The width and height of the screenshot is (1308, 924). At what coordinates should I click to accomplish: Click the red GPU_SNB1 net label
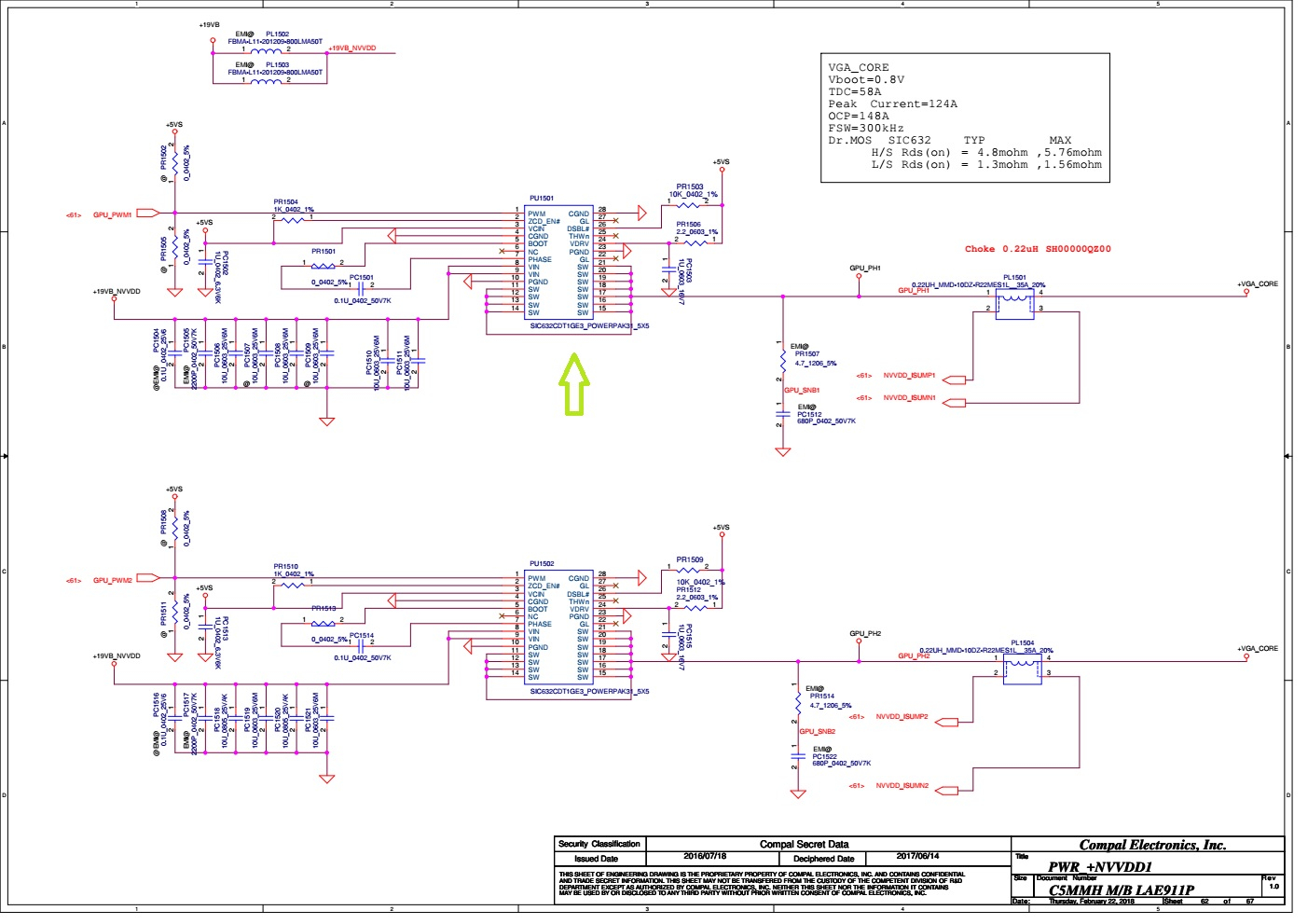[802, 390]
